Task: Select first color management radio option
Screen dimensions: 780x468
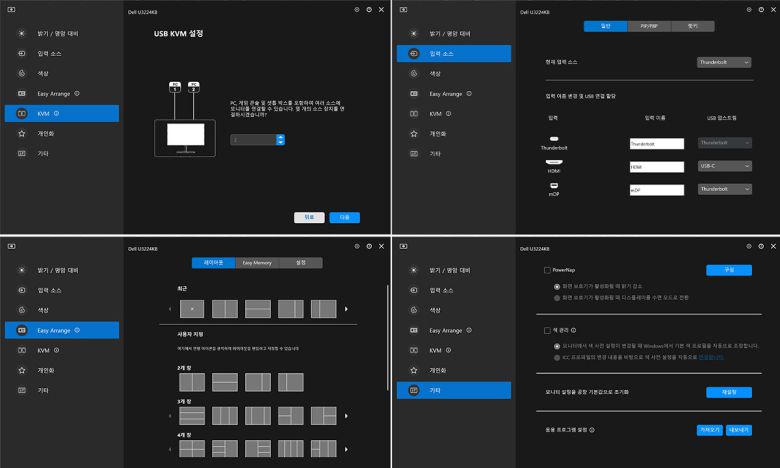Action: pyautogui.click(x=557, y=346)
